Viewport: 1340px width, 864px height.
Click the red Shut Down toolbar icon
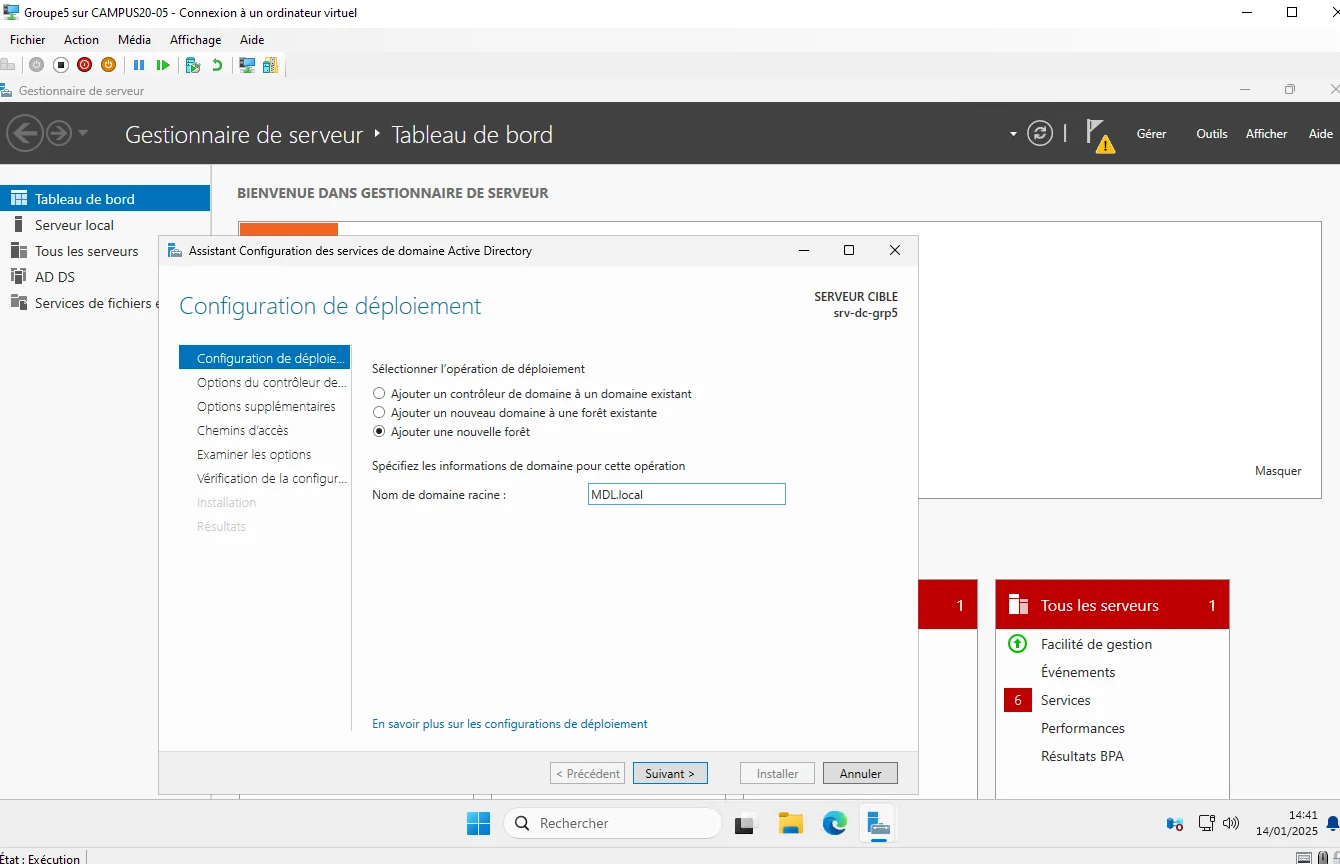[x=84, y=65]
